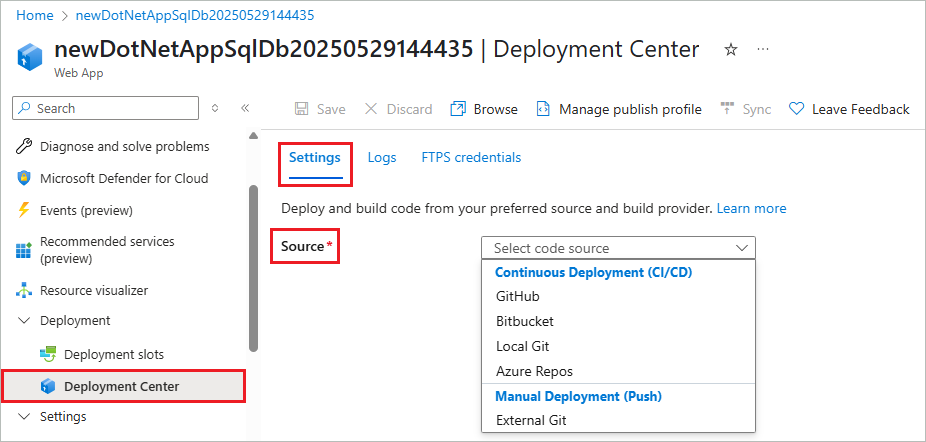
Task: Click the favorite star icon
Action: coord(731,49)
